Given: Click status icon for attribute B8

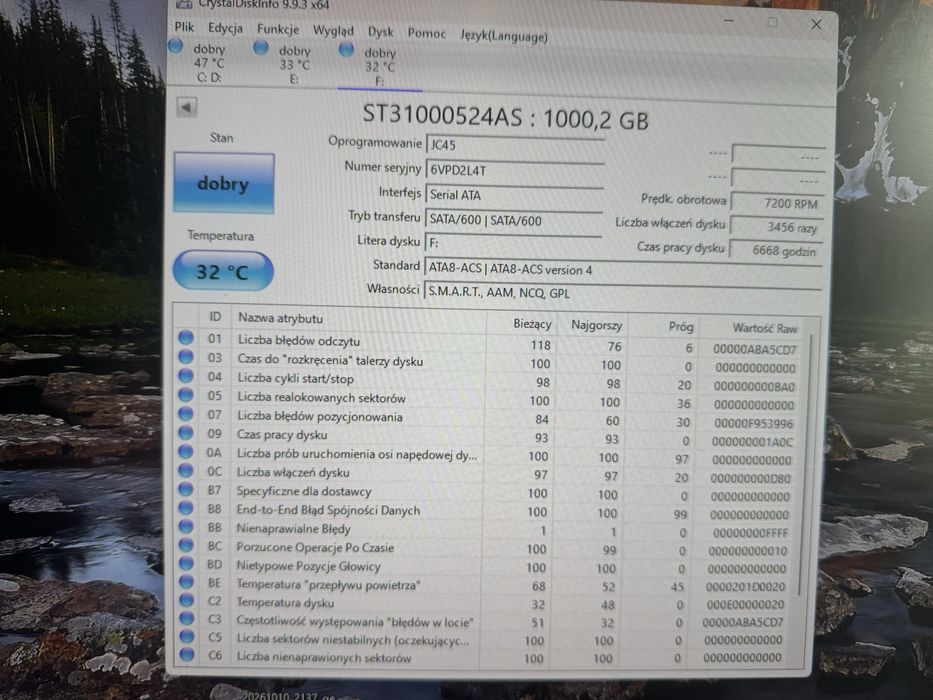Looking at the screenshot, I should tap(186, 508).
